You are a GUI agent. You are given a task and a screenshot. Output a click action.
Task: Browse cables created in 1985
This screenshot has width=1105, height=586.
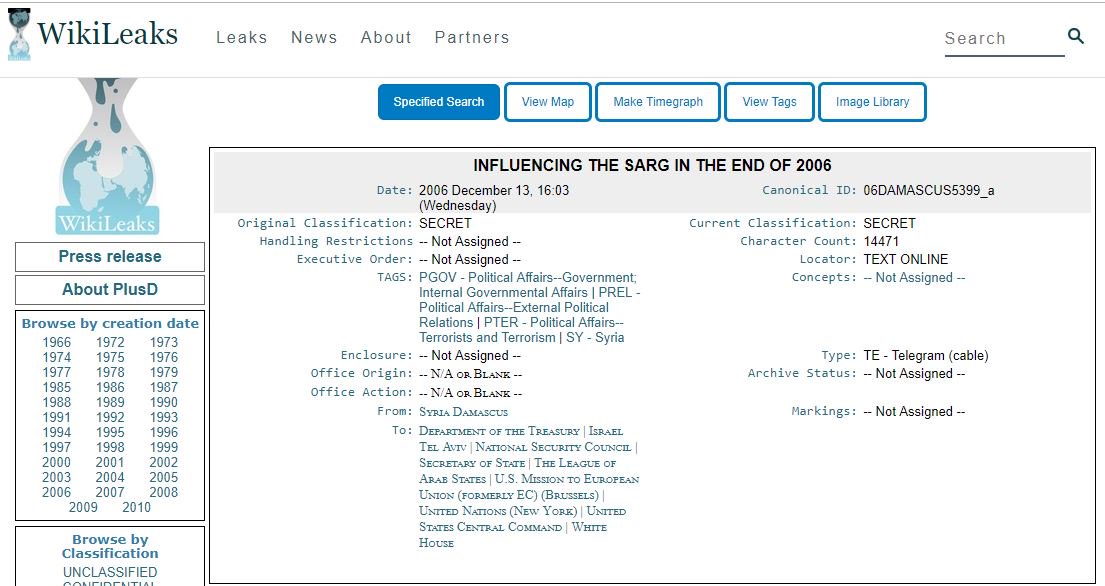click(56, 387)
